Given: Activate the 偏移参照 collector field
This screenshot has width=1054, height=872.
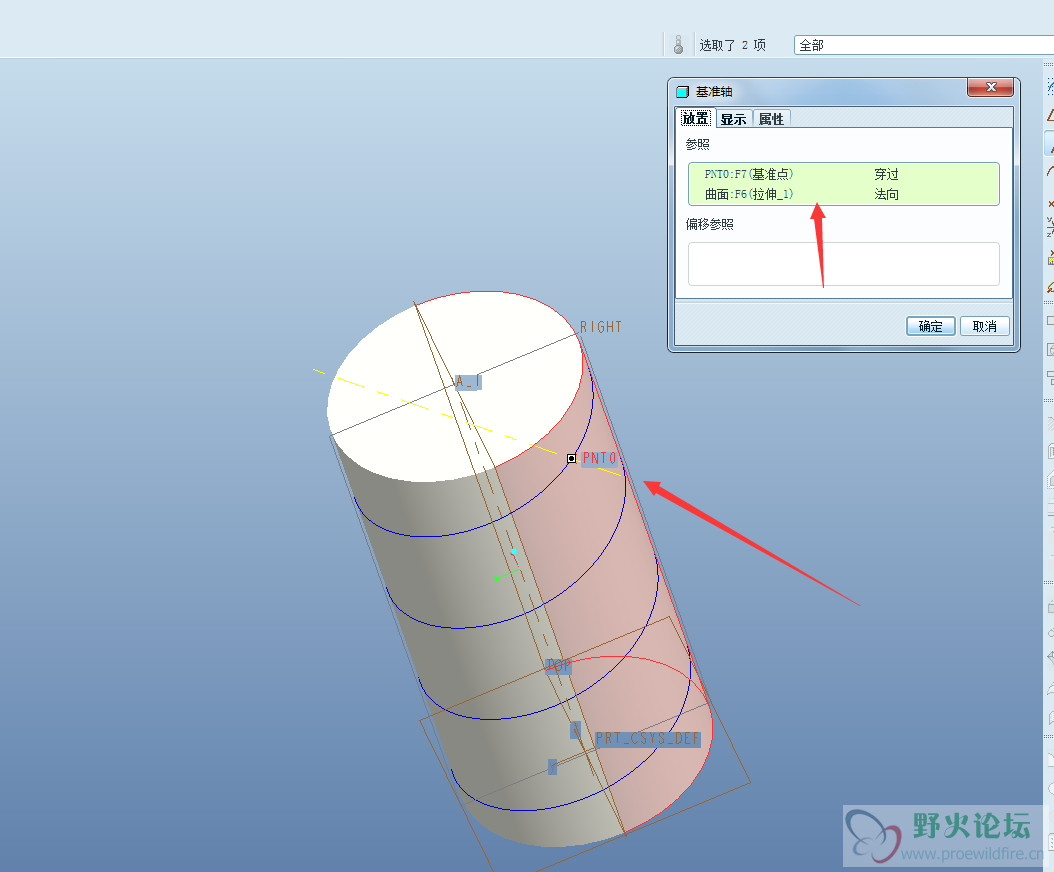Looking at the screenshot, I should pos(843,264).
